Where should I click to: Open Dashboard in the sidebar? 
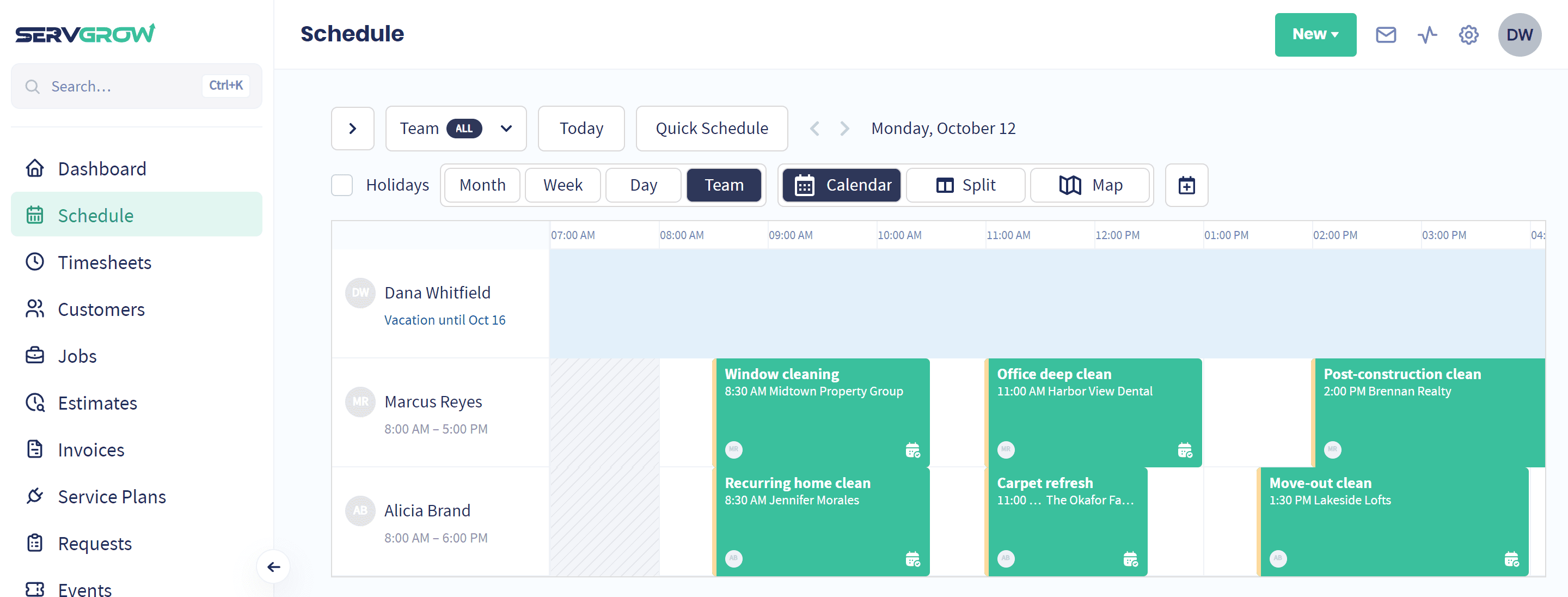(136, 169)
